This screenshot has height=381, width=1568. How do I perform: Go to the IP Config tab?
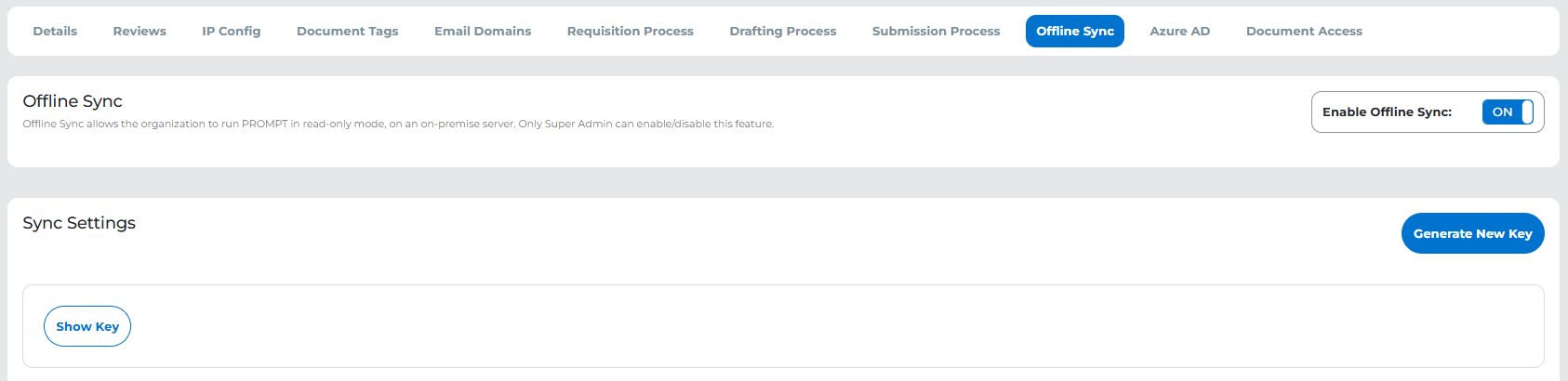[232, 32]
